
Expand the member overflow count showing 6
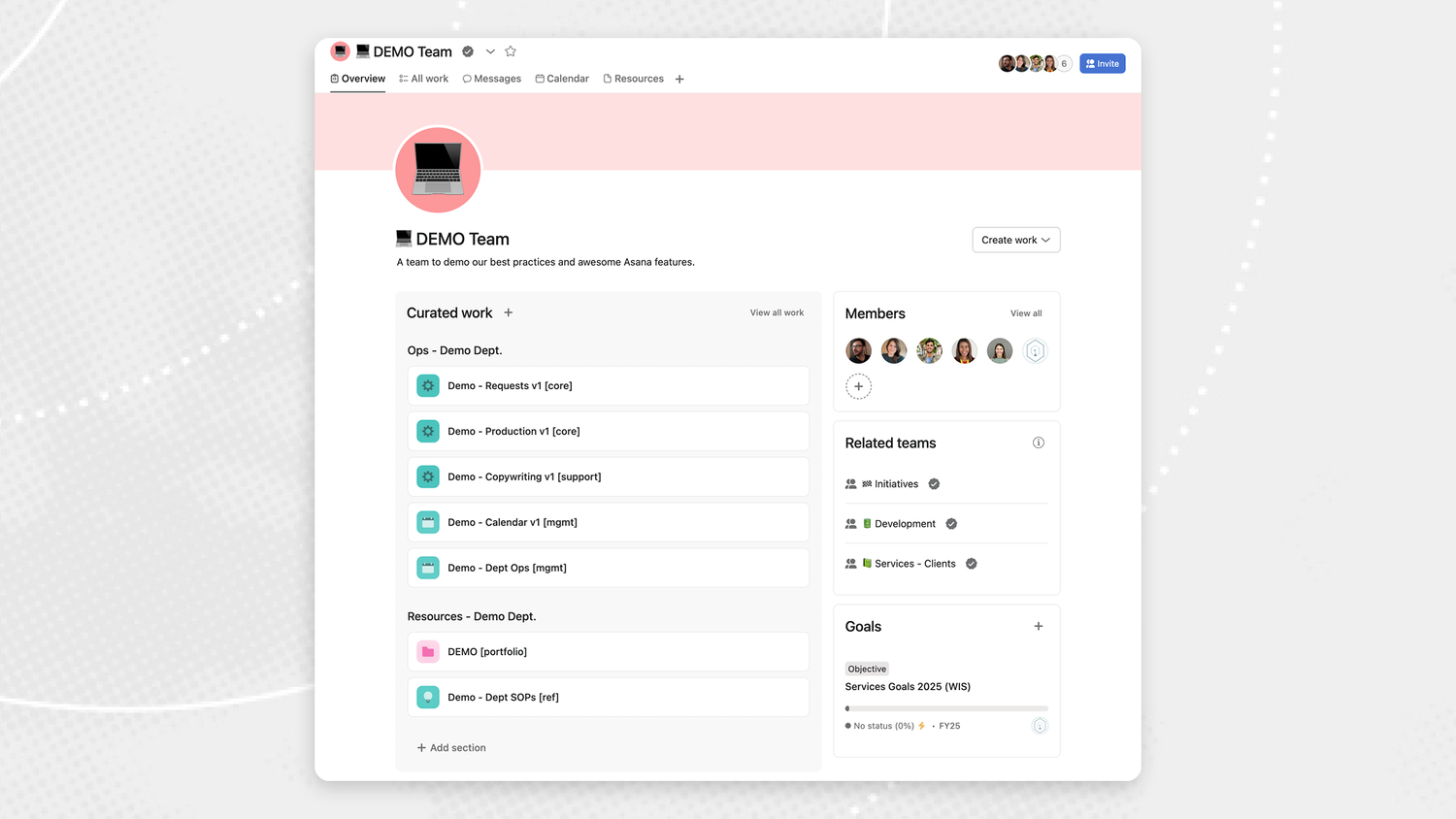pyautogui.click(x=1063, y=62)
